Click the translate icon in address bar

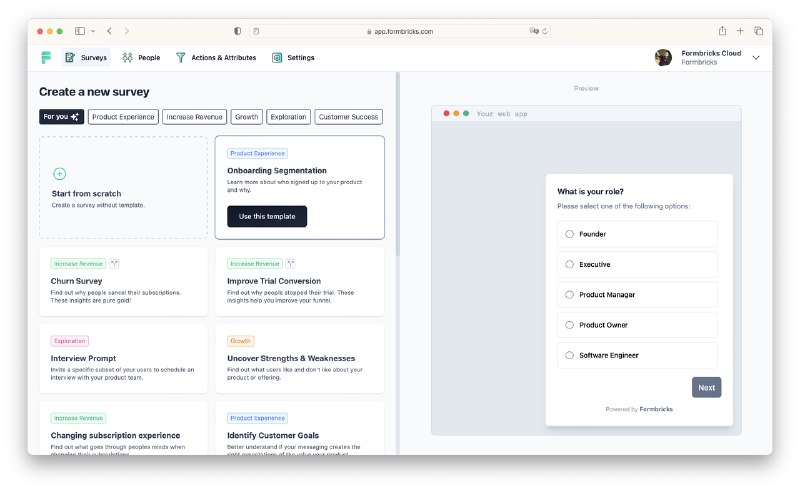click(x=534, y=31)
